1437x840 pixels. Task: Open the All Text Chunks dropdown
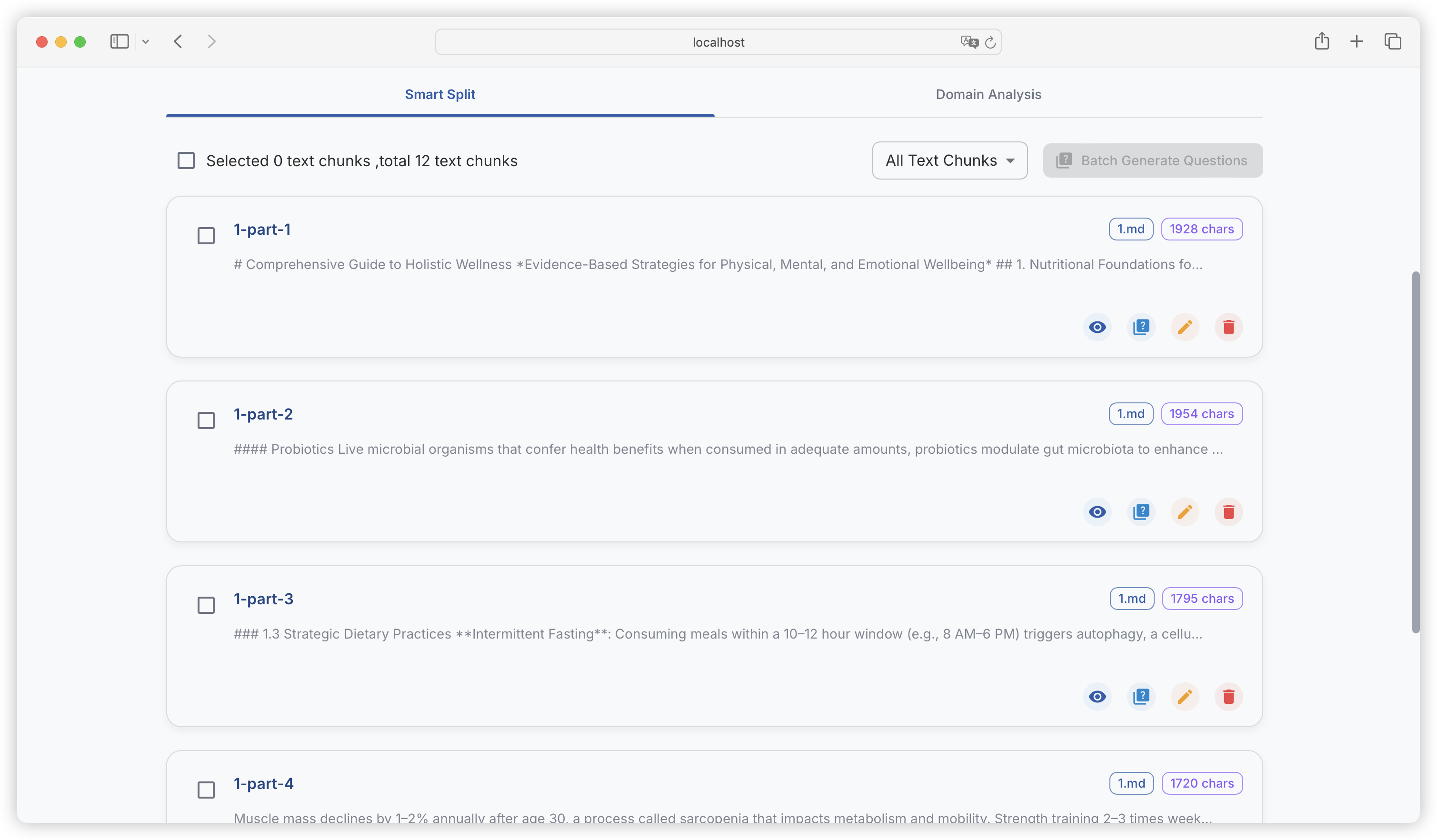tap(949, 161)
